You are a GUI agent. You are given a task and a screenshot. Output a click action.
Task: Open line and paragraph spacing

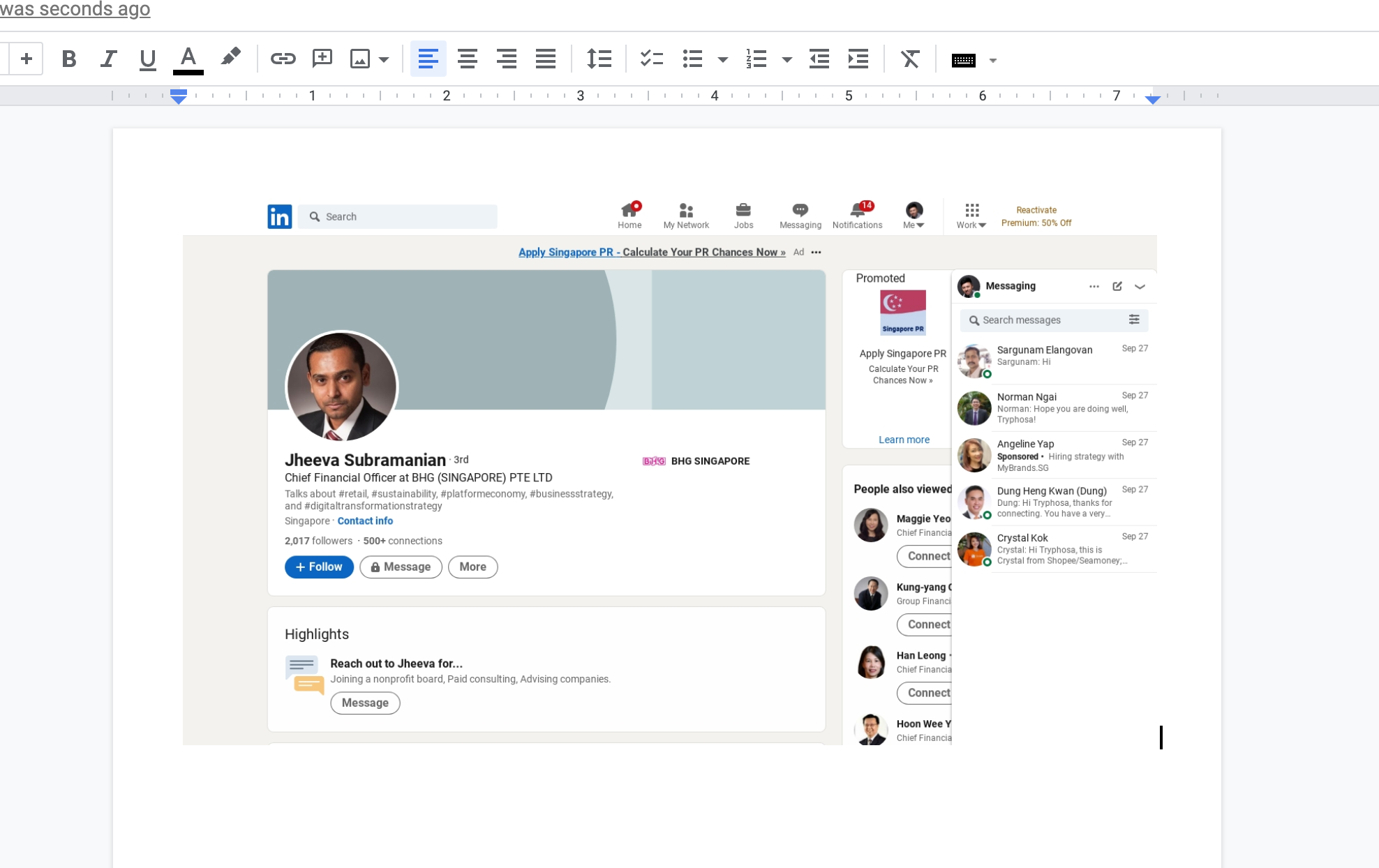[599, 59]
